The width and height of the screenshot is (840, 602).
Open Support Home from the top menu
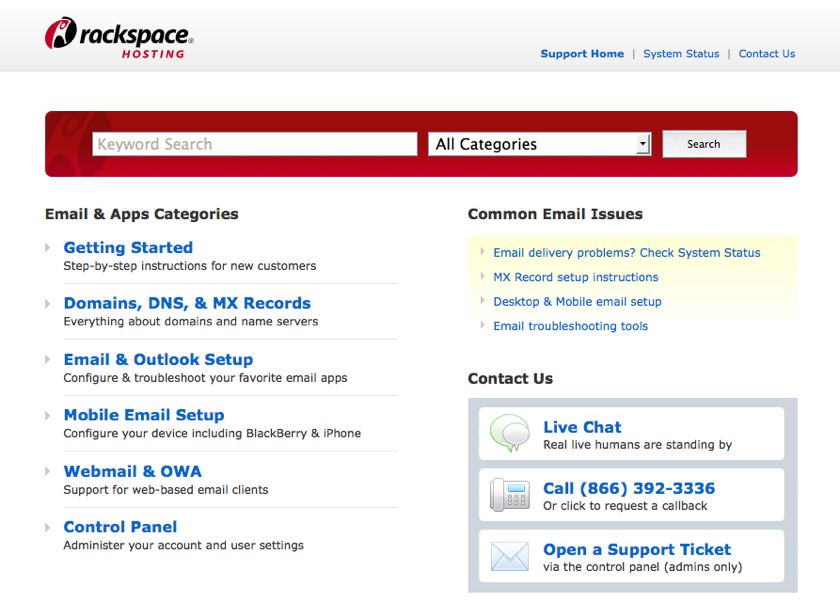(582, 54)
